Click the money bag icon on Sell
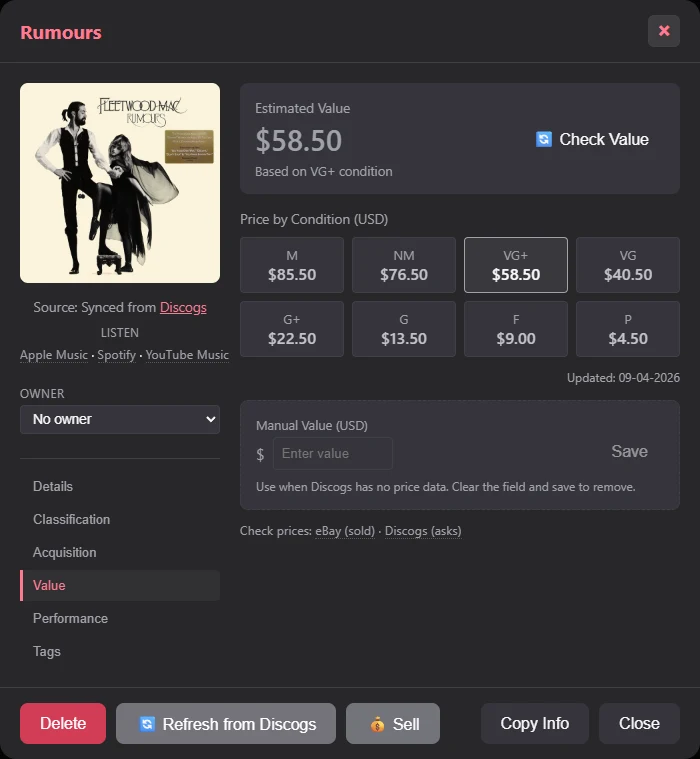Screen dimensions: 700x759 377,724
